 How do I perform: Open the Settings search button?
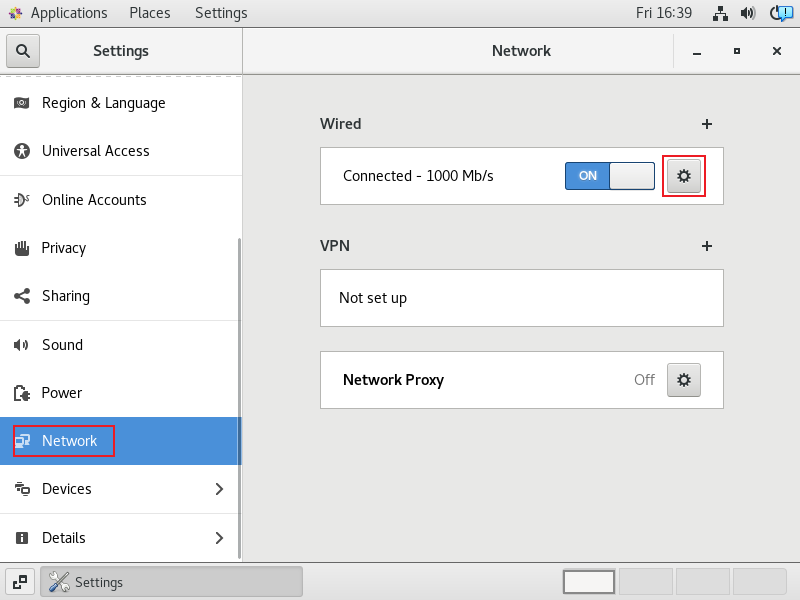(x=23, y=51)
